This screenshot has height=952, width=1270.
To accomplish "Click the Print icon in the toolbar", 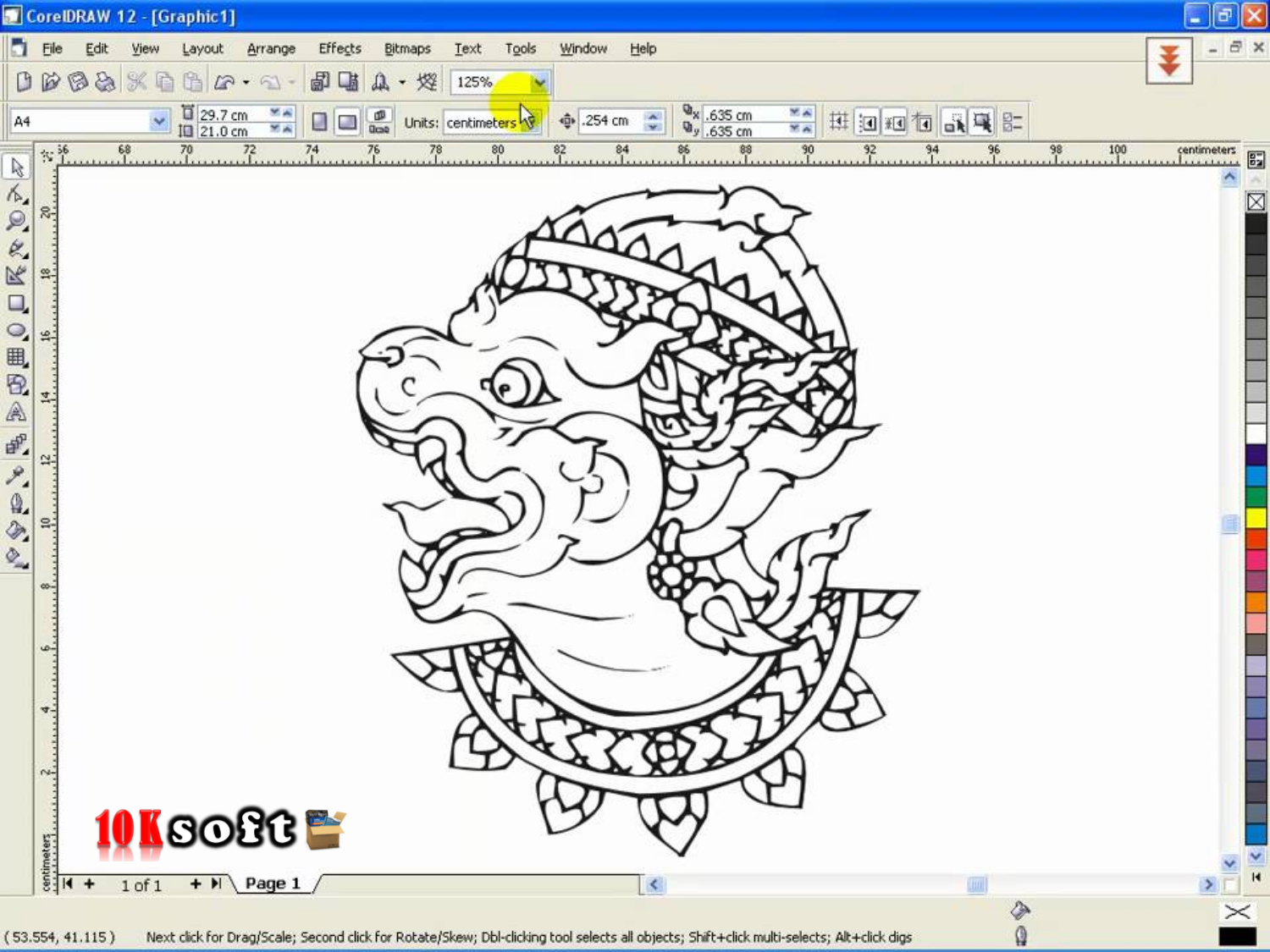I will point(105,82).
